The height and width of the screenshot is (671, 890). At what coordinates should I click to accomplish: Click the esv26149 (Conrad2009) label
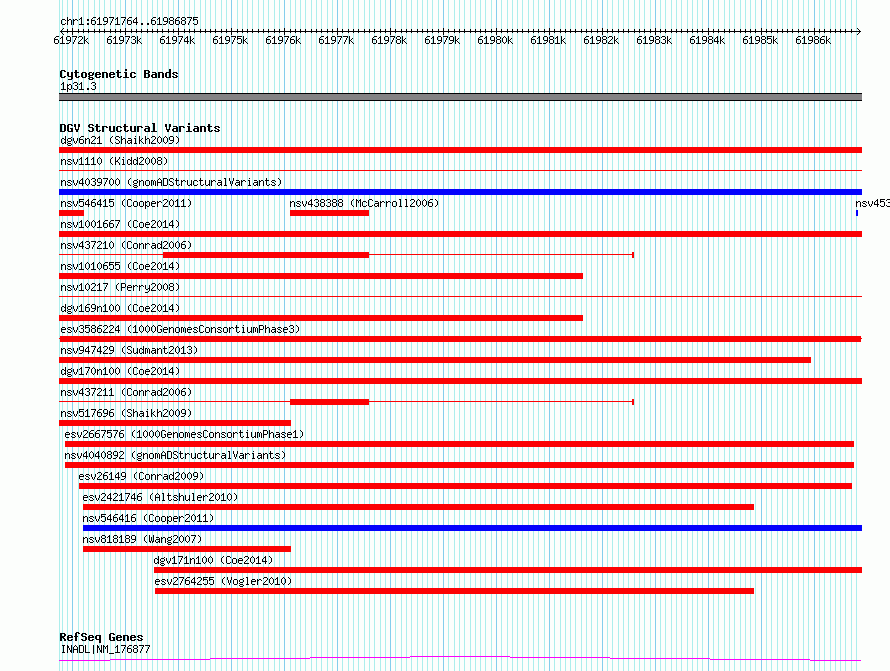pos(141,476)
